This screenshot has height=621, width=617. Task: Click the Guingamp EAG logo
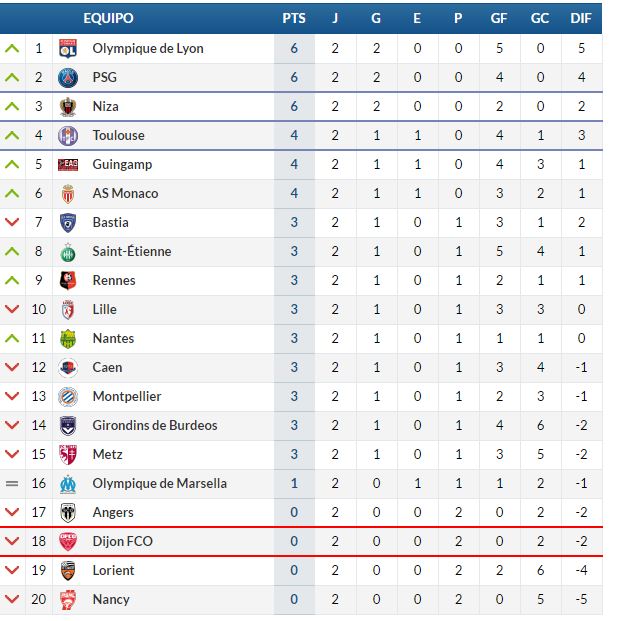(68, 165)
